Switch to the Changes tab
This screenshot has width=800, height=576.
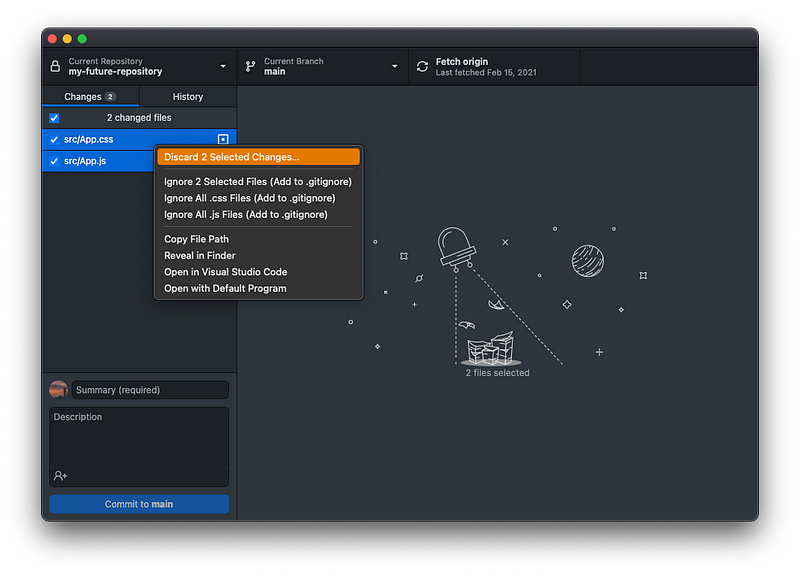(x=90, y=96)
